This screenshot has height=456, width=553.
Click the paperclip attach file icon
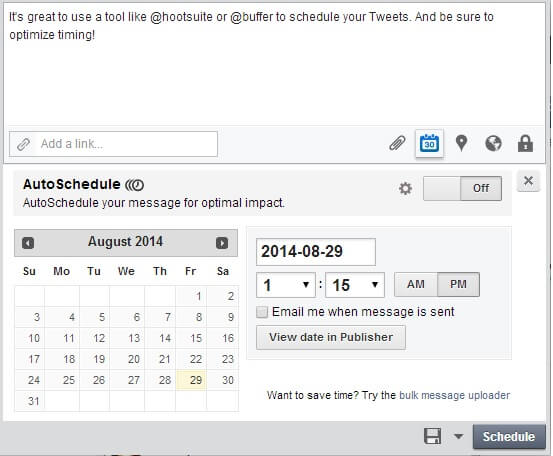point(397,143)
